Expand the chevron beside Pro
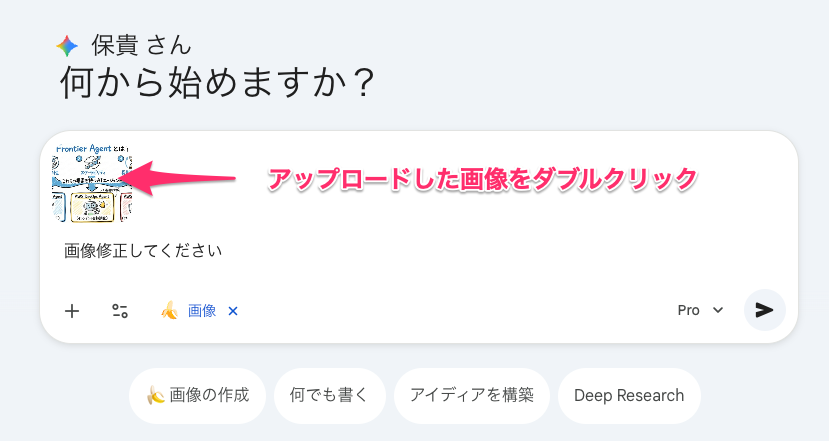 pos(717,311)
